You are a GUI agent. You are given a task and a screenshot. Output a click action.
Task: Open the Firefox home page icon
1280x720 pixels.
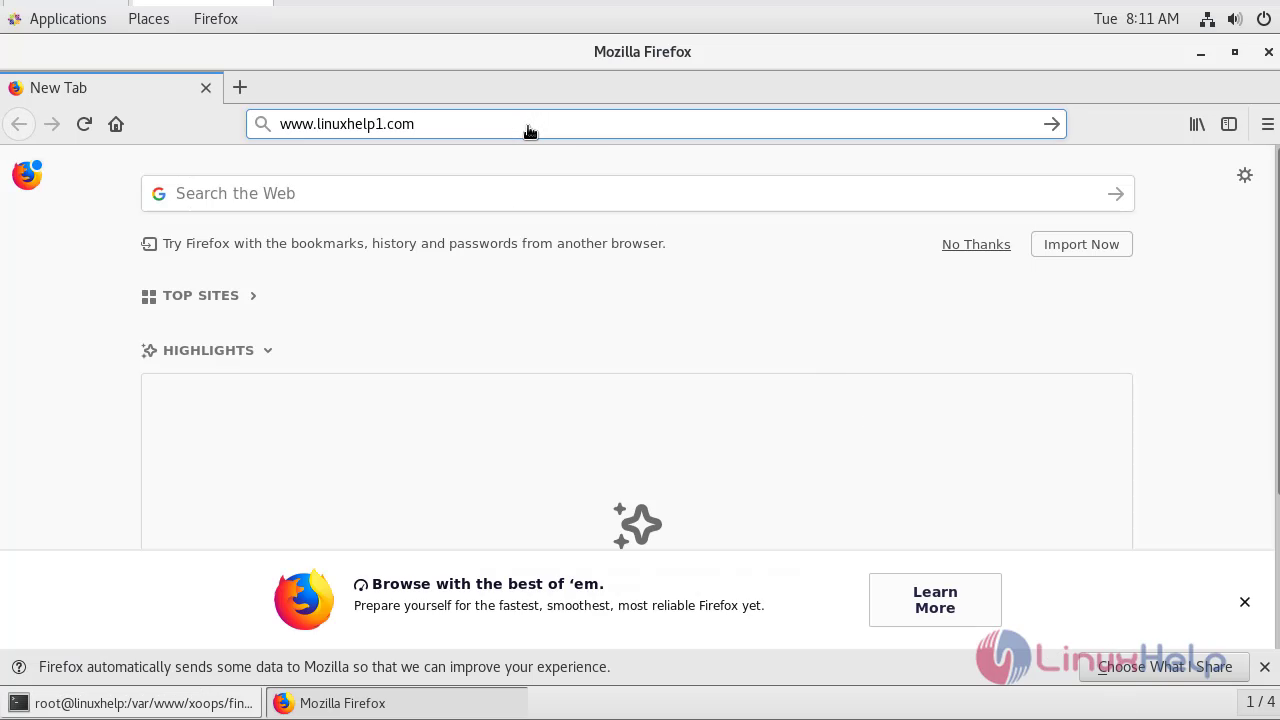pyautogui.click(x=116, y=124)
